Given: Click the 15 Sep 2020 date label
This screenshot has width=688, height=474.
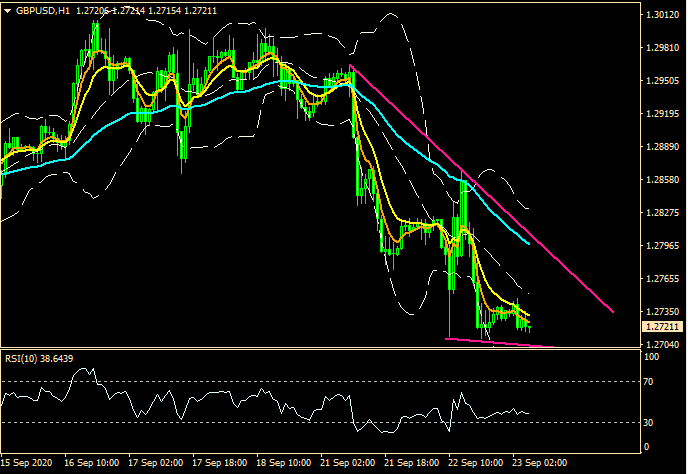Looking at the screenshot, I should coord(27,465).
